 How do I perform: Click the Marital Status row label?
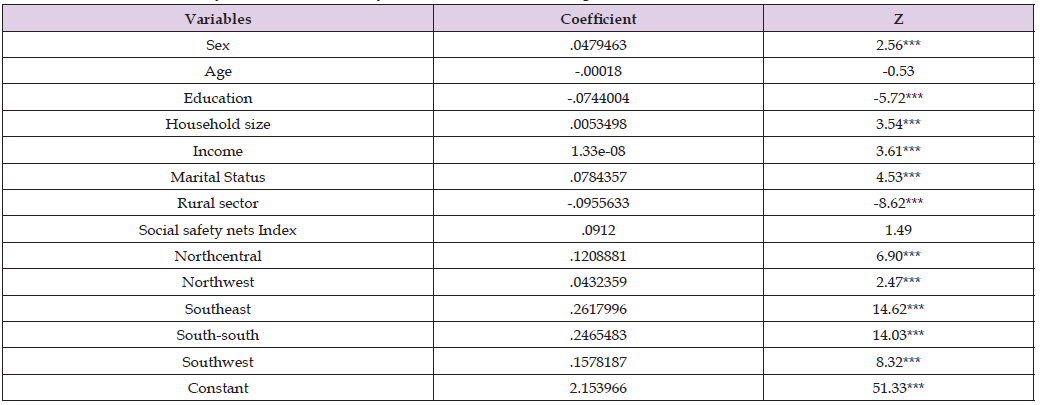[218, 178]
